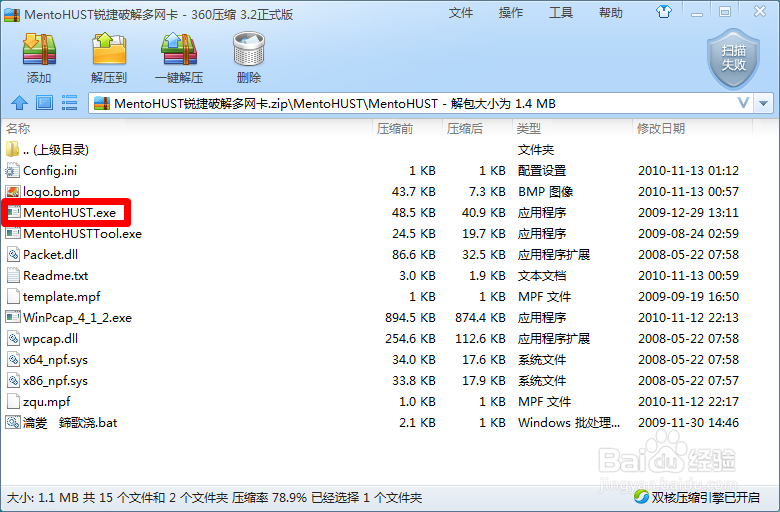Screen dimensions: 780x512
Task: Click 双核压缩引擎已开启 status text
Action: tap(705, 497)
